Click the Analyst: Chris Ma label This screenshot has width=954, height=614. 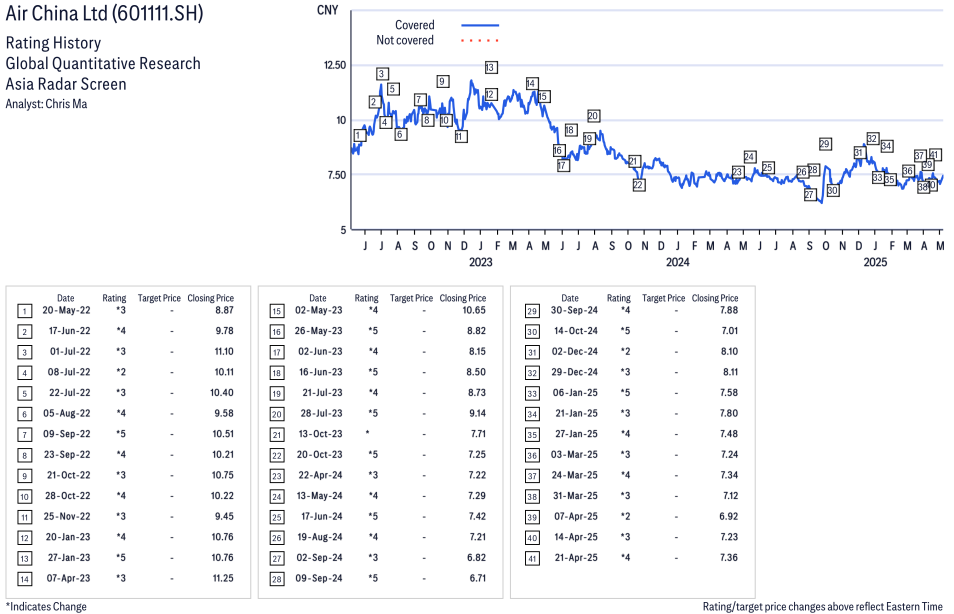click(x=46, y=104)
